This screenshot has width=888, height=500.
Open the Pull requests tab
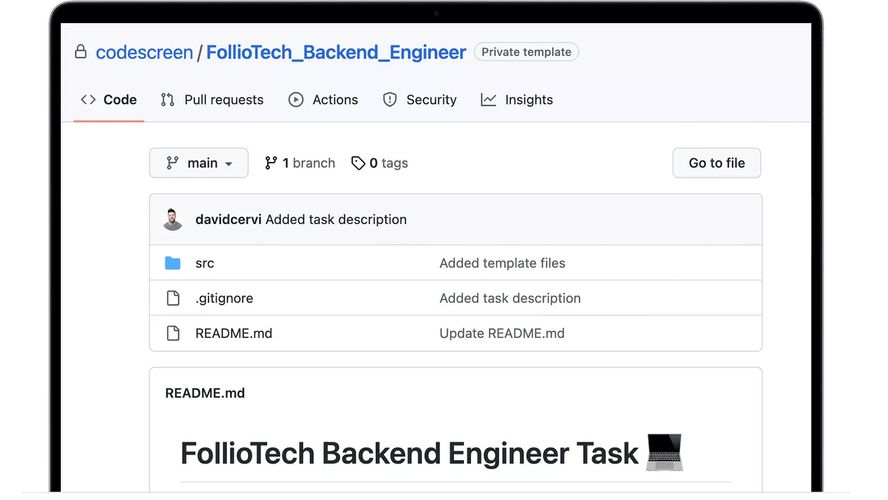(212, 100)
